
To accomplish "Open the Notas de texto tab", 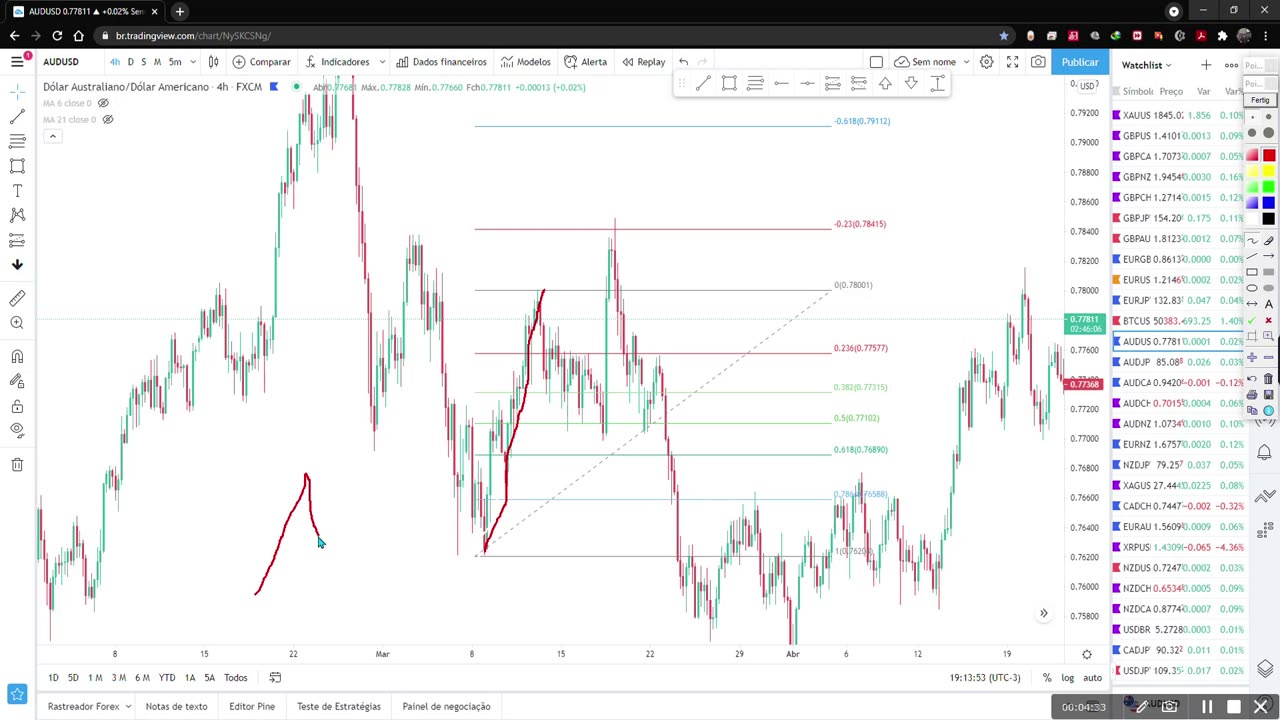I will tap(176, 707).
